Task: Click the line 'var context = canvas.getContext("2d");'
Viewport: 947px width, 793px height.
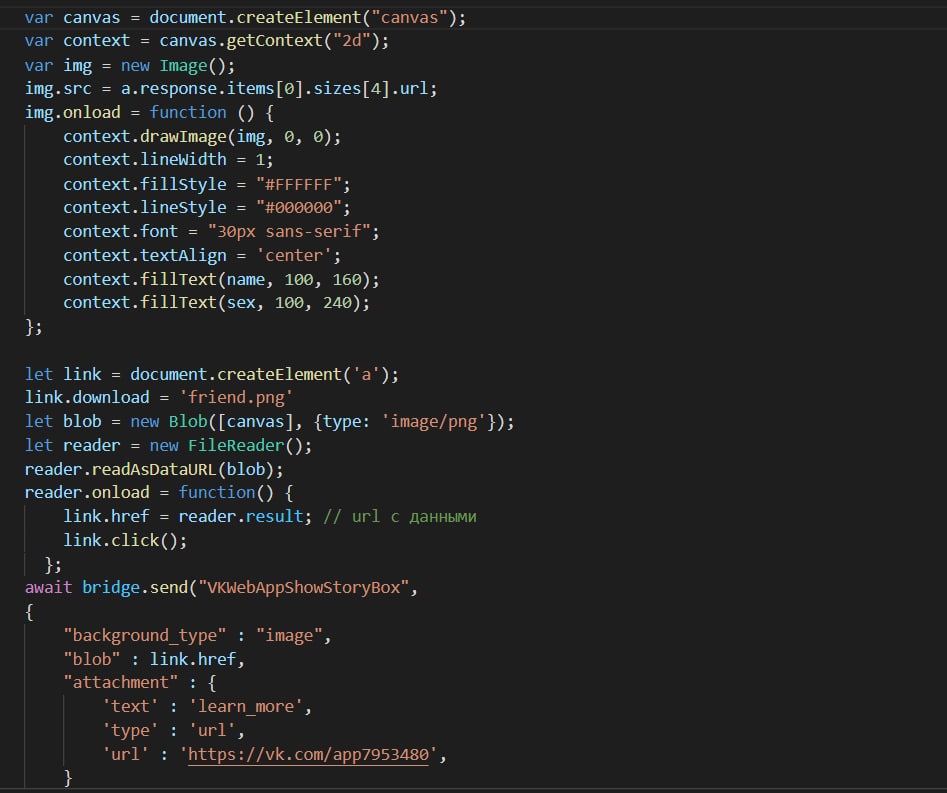Action: [207, 41]
